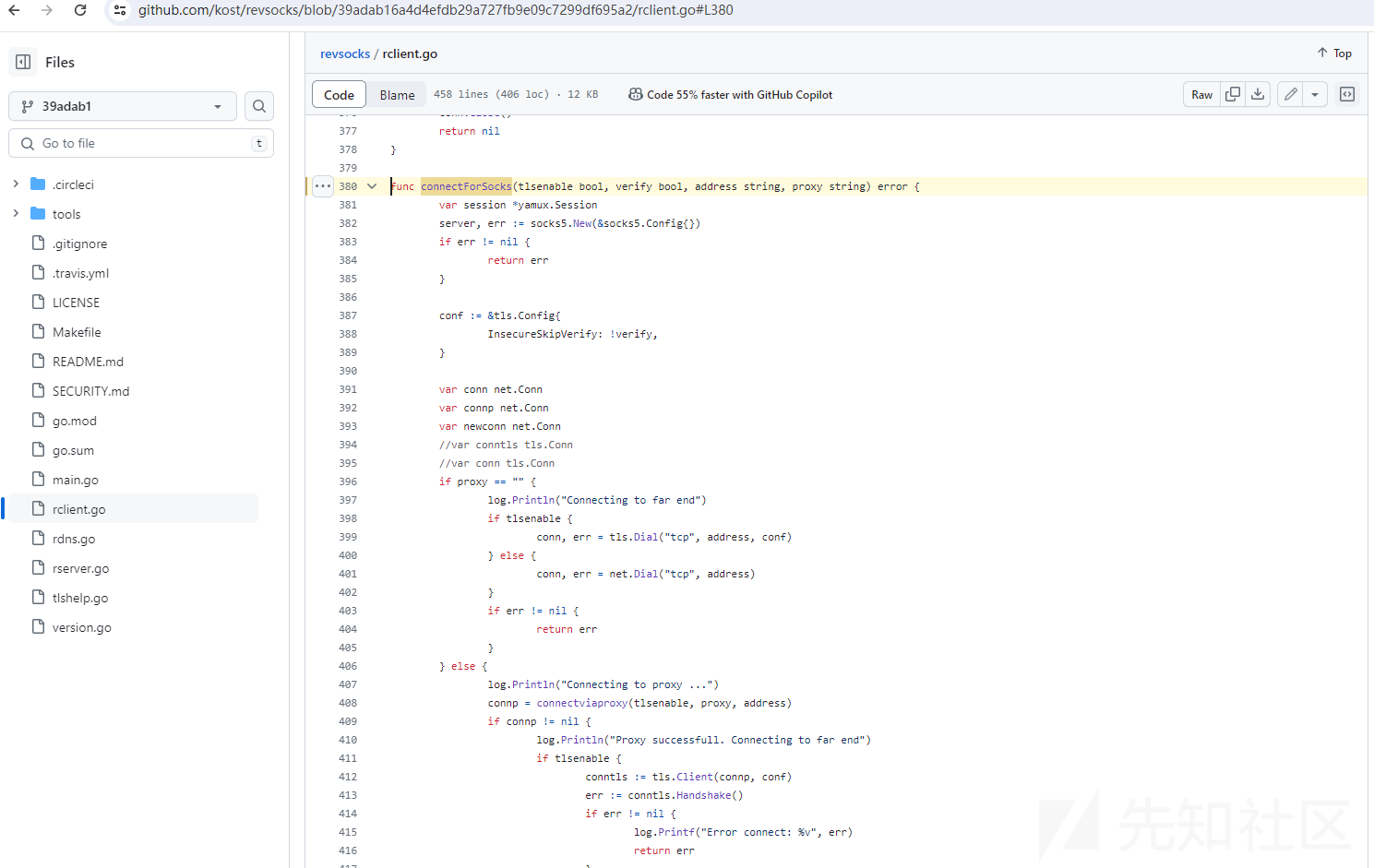Screen dimensions: 1374x868
Task: Click line number 396
Action: (x=348, y=482)
